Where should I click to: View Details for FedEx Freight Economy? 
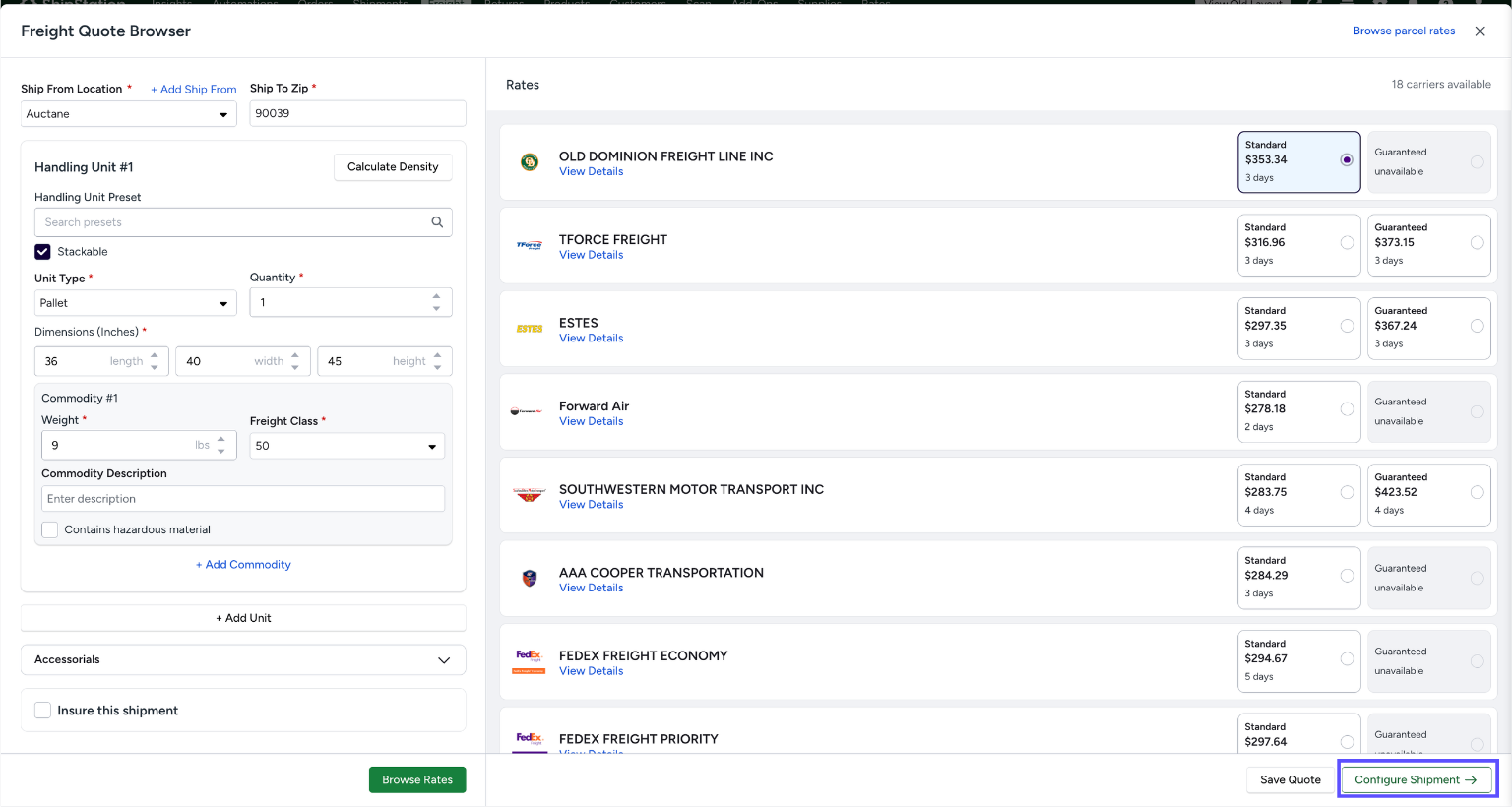[591, 671]
